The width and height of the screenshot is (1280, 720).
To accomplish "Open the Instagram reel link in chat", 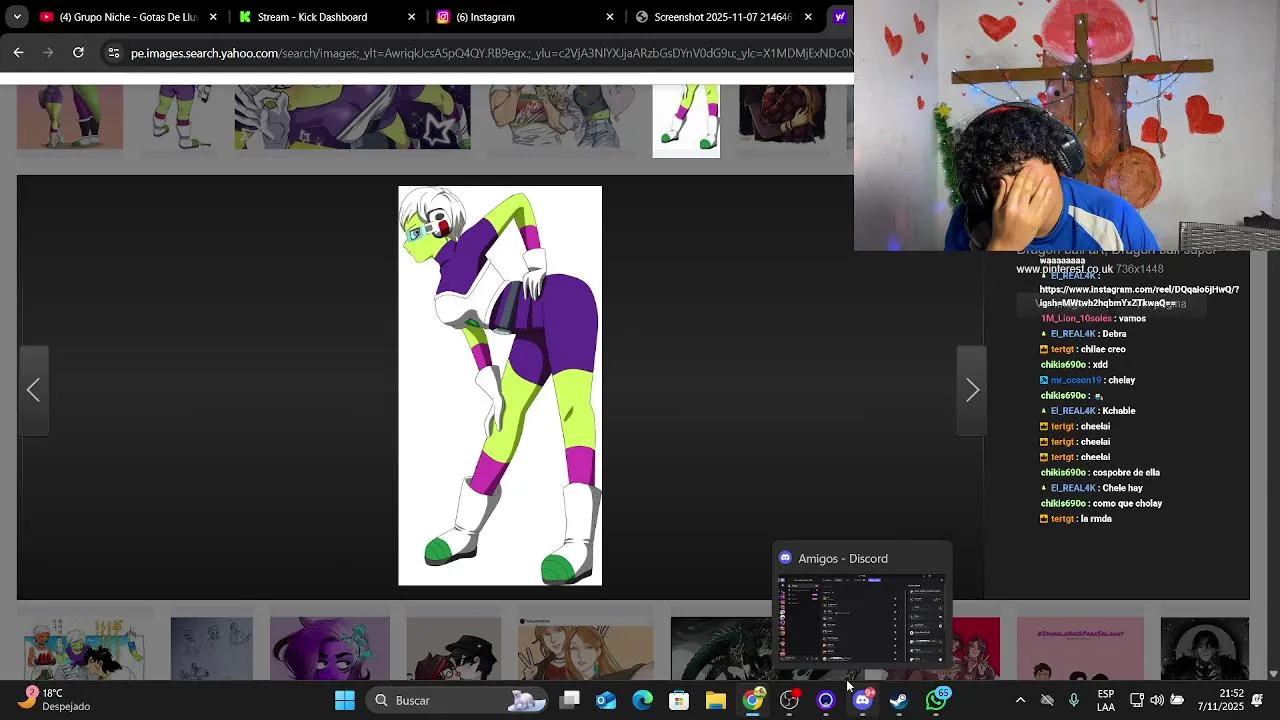I will click(x=1139, y=296).
